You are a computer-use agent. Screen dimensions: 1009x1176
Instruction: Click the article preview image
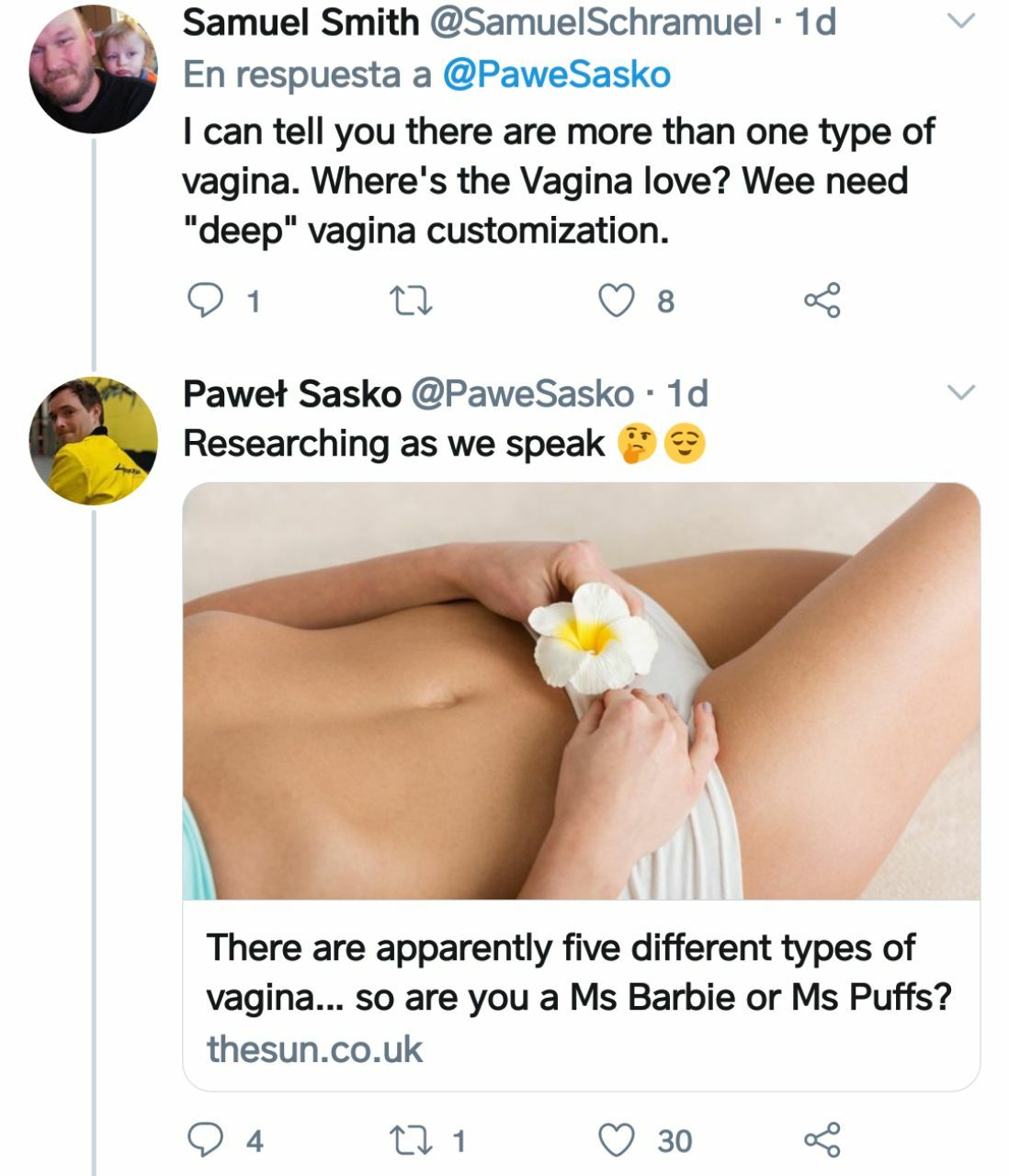pyautogui.click(x=581, y=691)
